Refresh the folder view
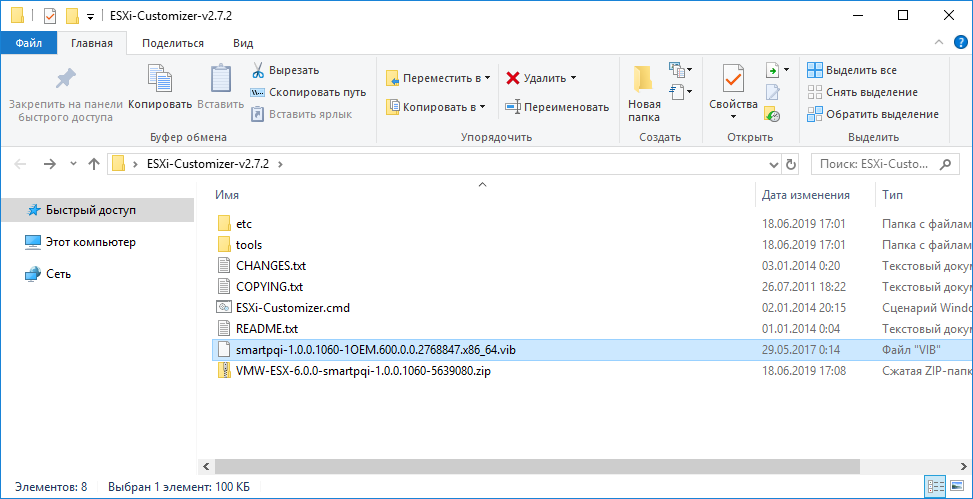This screenshot has width=973, height=499. coord(791,164)
